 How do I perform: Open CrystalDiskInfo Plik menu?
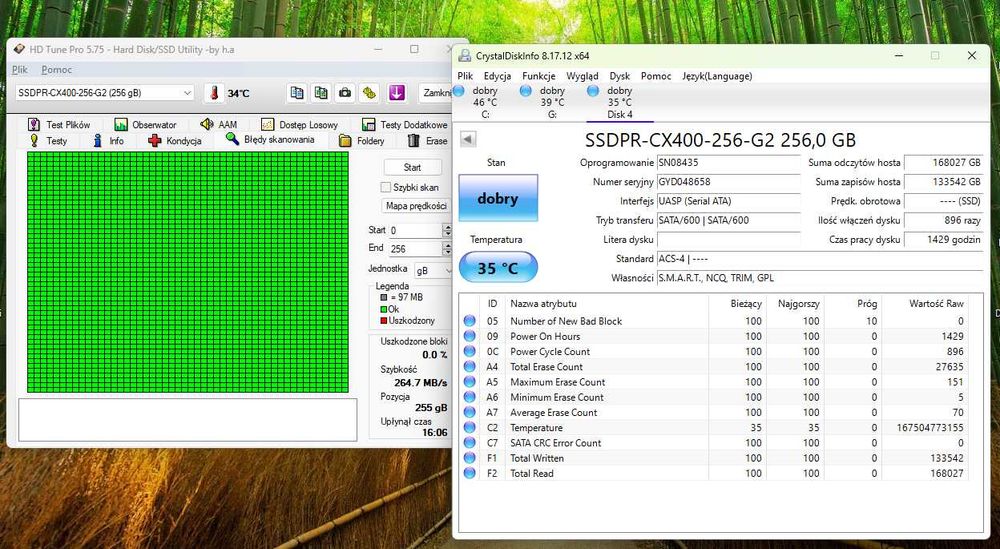(x=465, y=76)
